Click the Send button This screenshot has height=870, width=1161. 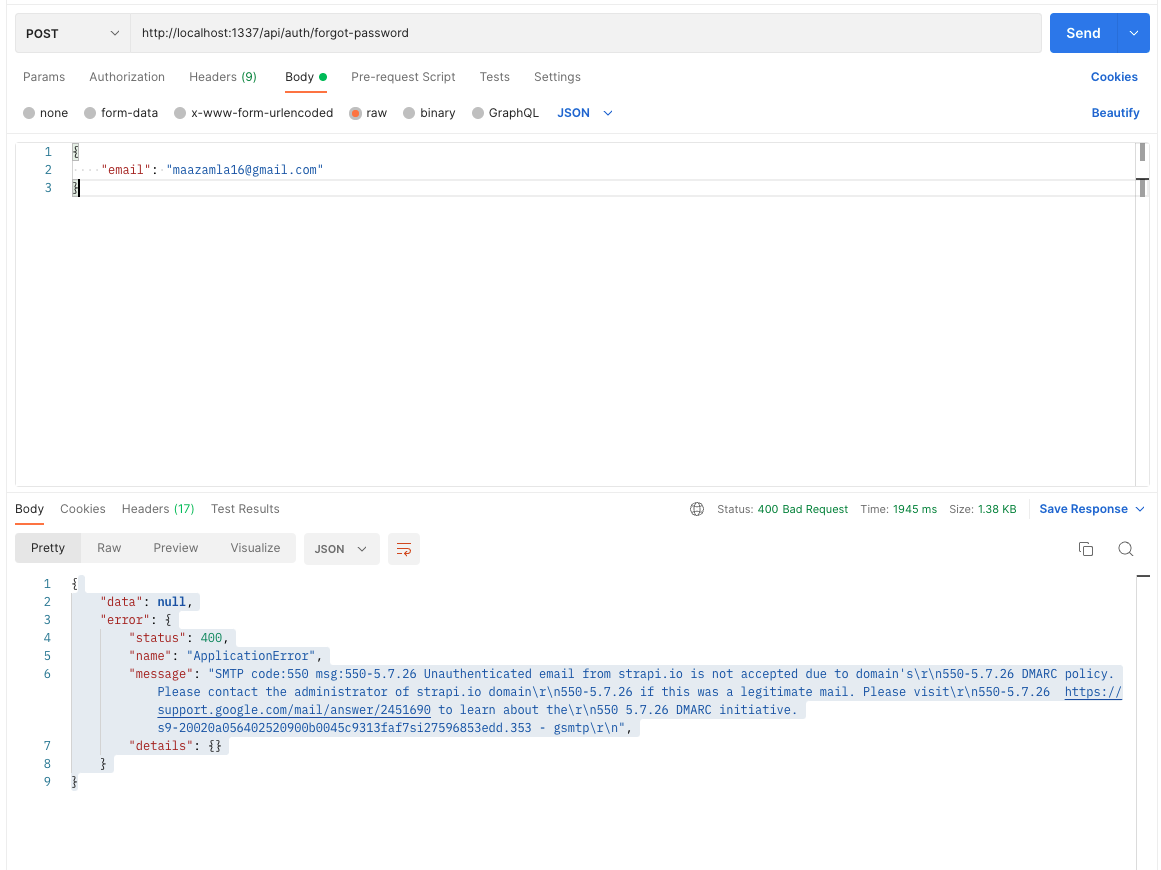pos(1083,32)
